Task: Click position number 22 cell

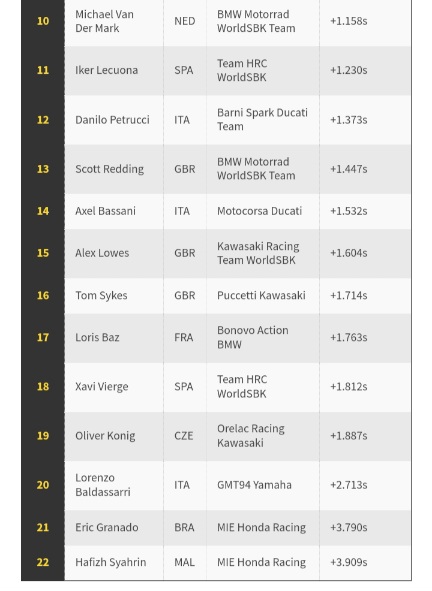Action: click(43, 562)
